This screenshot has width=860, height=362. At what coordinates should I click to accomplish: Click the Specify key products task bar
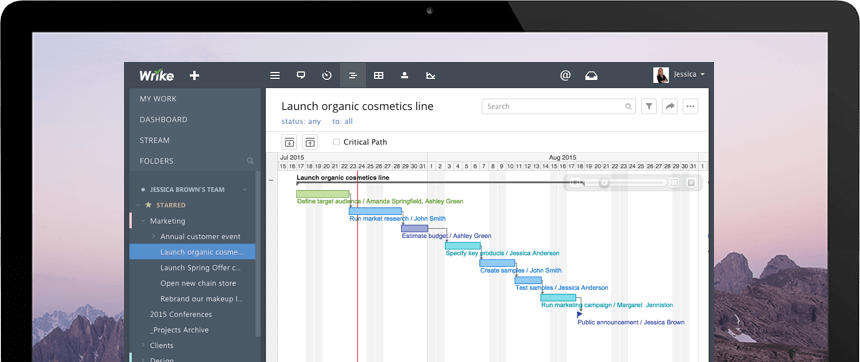[463, 245]
